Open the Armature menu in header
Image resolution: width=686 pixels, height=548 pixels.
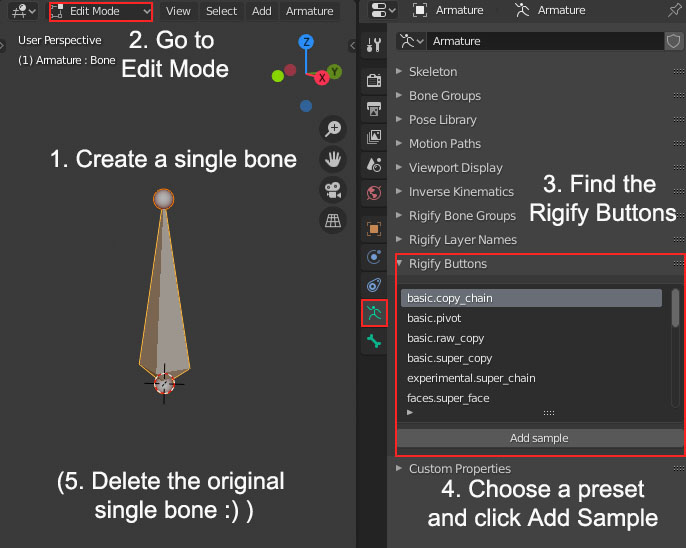tap(310, 11)
